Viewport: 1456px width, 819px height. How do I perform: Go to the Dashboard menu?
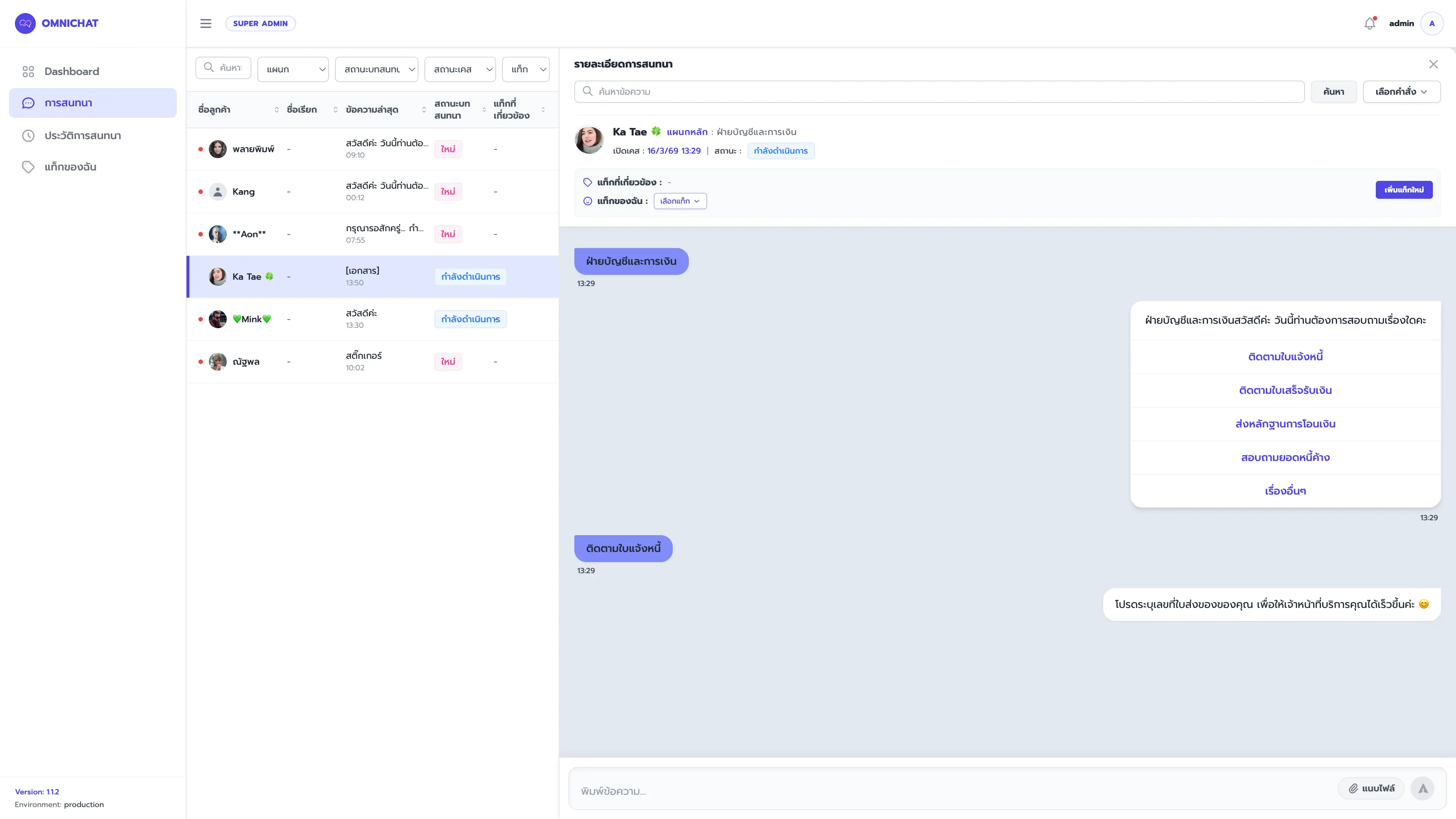[x=71, y=72]
